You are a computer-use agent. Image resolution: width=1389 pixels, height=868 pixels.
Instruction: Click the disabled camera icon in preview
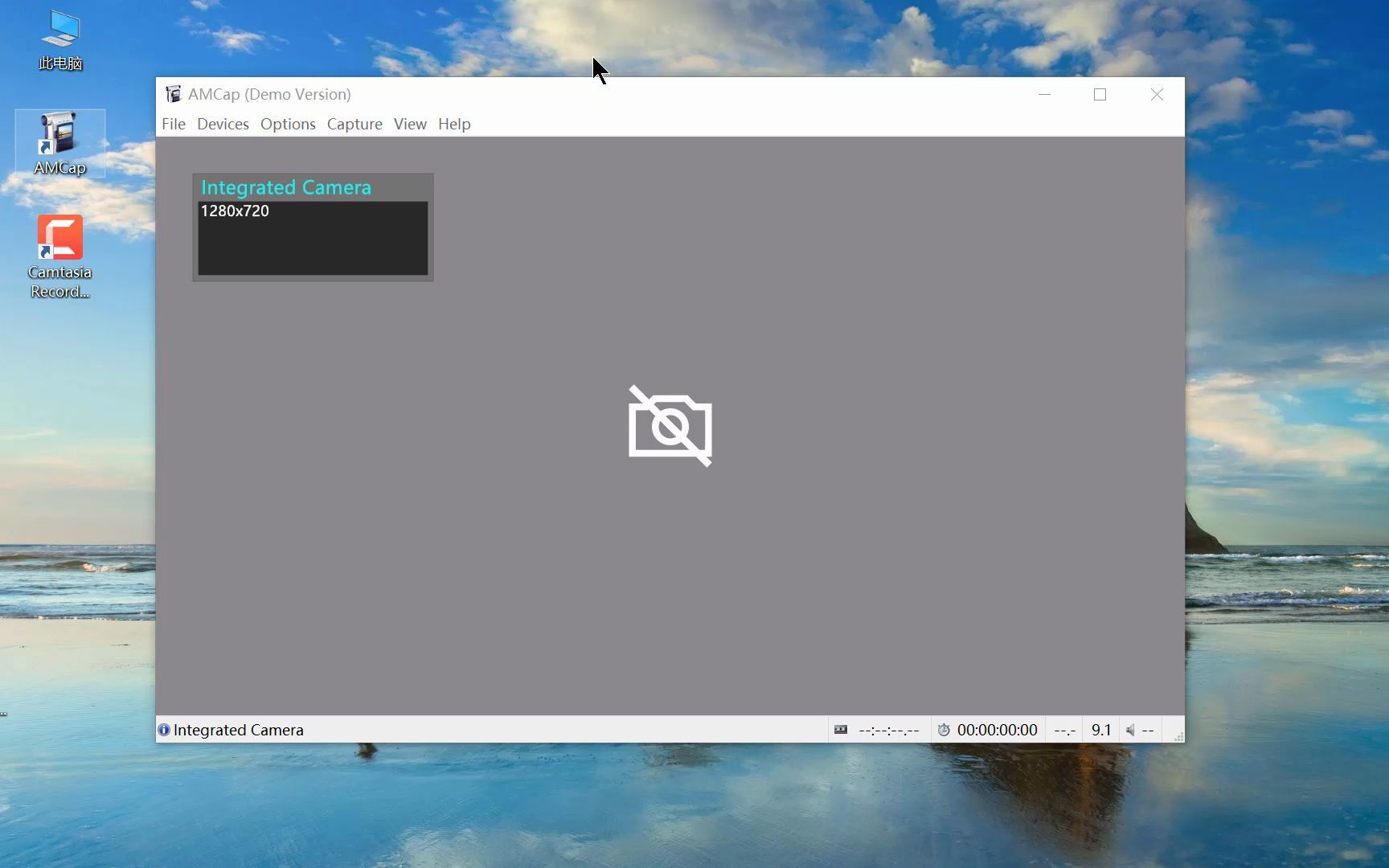(670, 426)
